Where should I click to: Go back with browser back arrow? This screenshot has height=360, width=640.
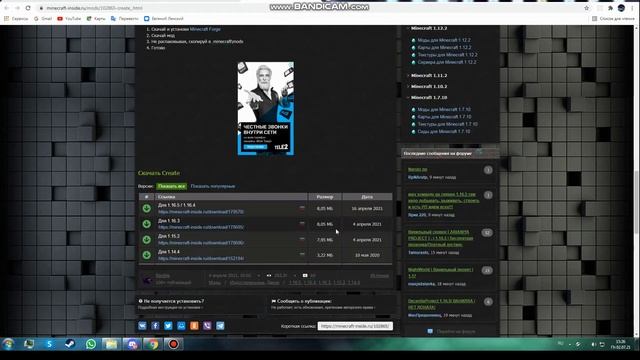[7, 8]
